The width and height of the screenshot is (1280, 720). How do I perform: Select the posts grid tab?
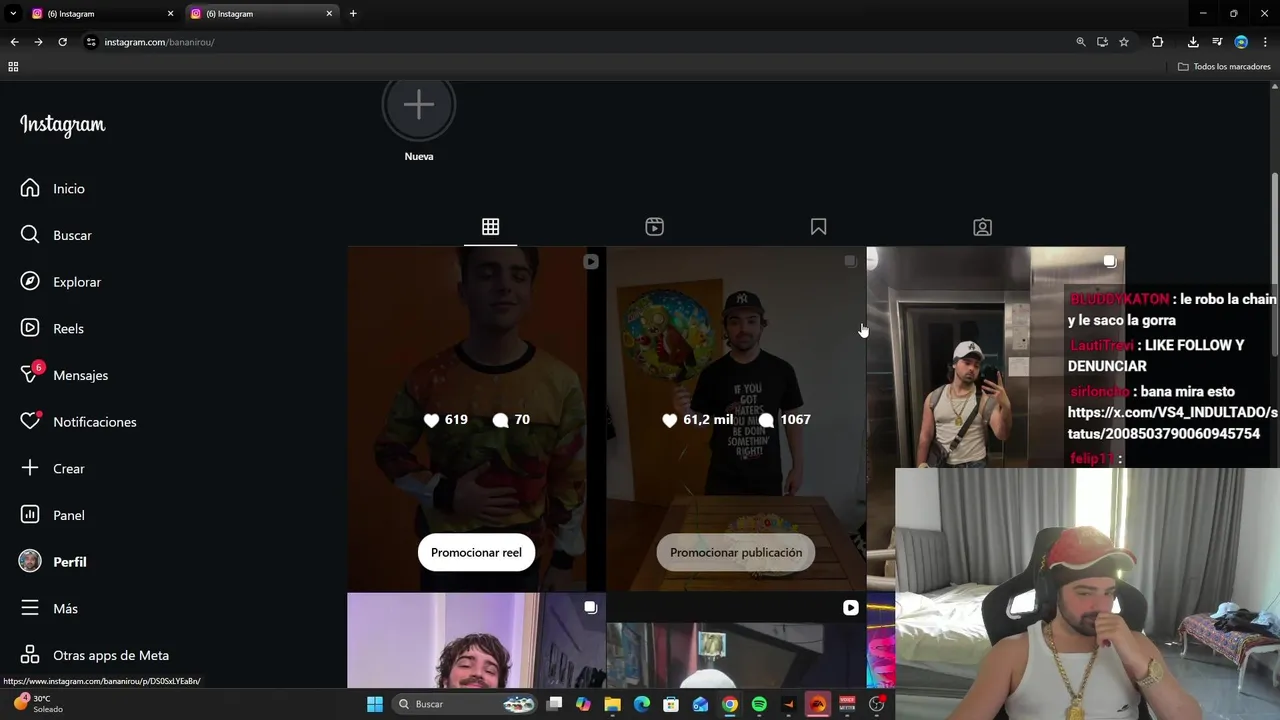[x=490, y=227]
